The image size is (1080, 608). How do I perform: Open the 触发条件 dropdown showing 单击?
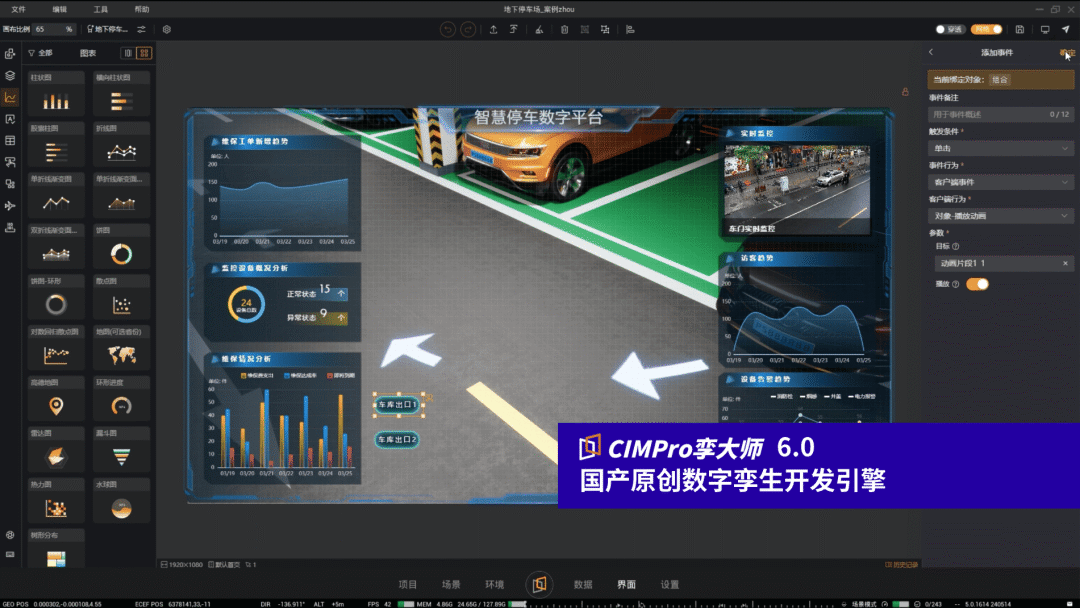1001,148
